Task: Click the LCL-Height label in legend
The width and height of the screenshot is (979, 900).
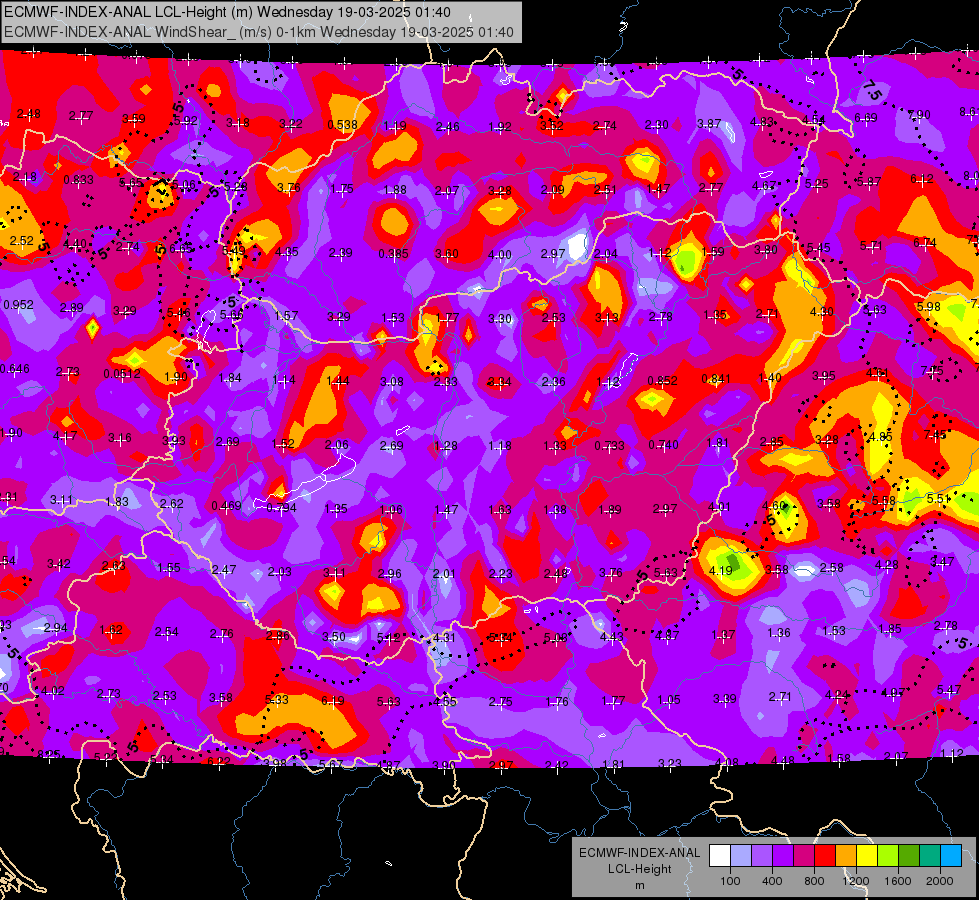Action: [639, 869]
